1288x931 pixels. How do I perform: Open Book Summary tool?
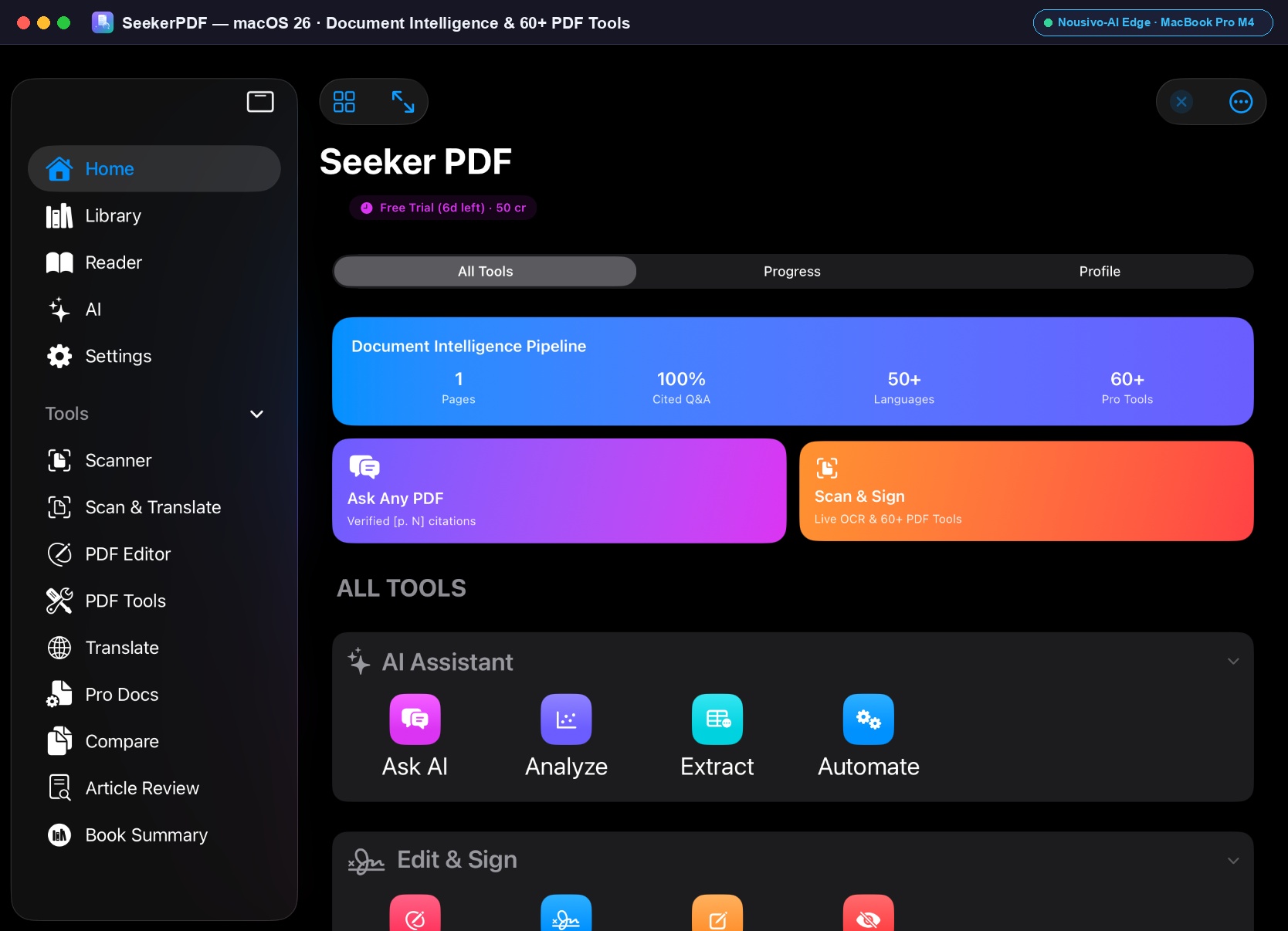(154, 835)
